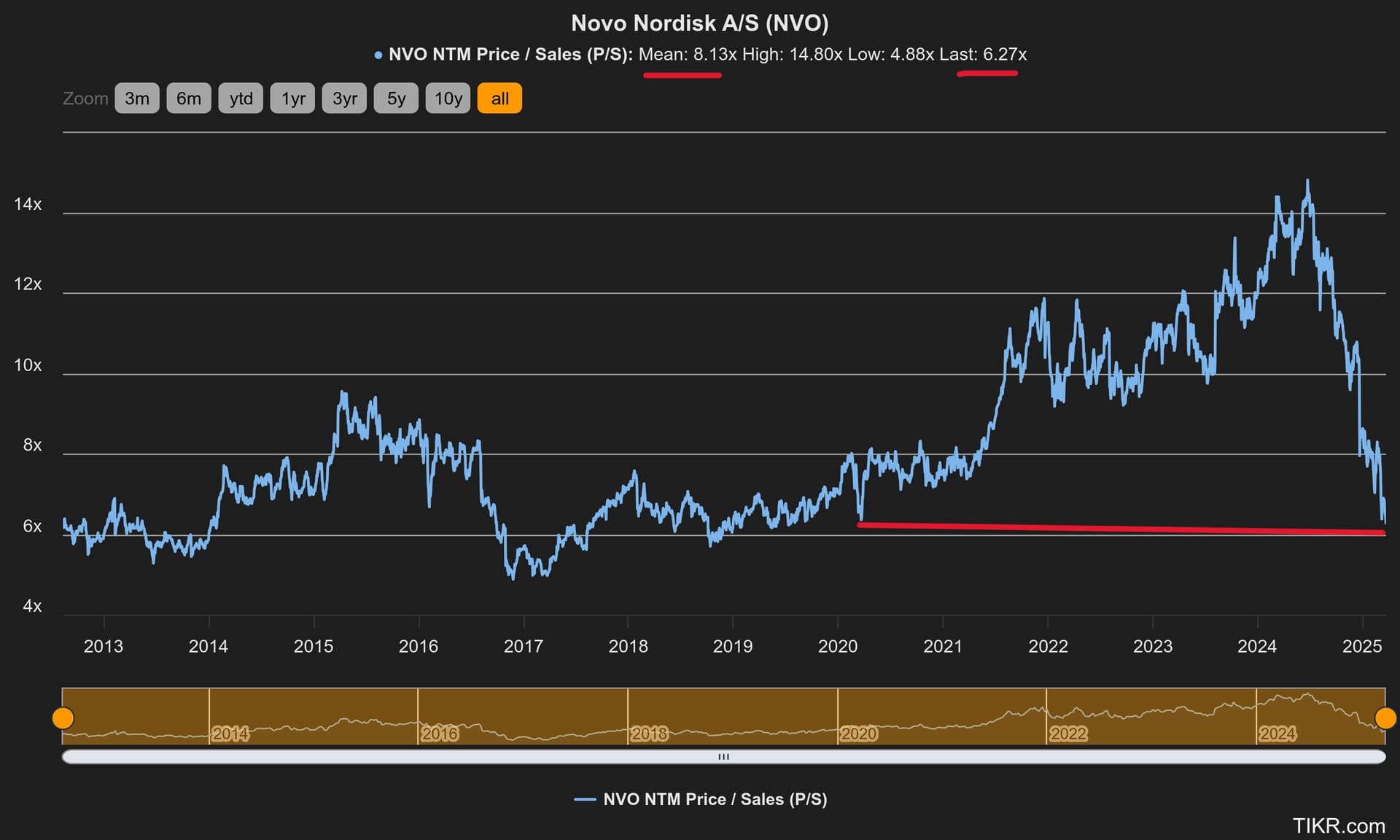The width and height of the screenshot is (1400, 840).
Task: Switch to ytd zoom range
Action: tap(241, 98)
